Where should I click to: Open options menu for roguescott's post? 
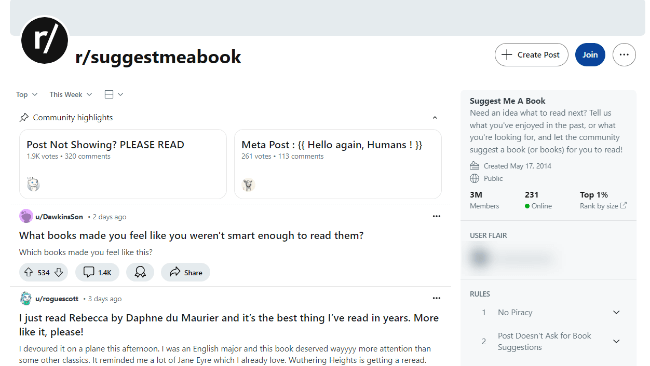tap(436, 298)
